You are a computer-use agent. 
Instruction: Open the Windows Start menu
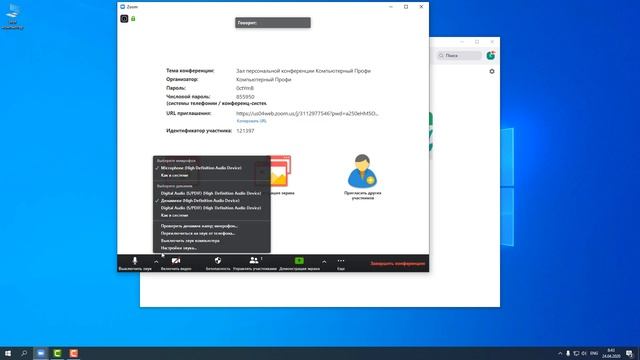pyautogui.click(x=8, y=353)
